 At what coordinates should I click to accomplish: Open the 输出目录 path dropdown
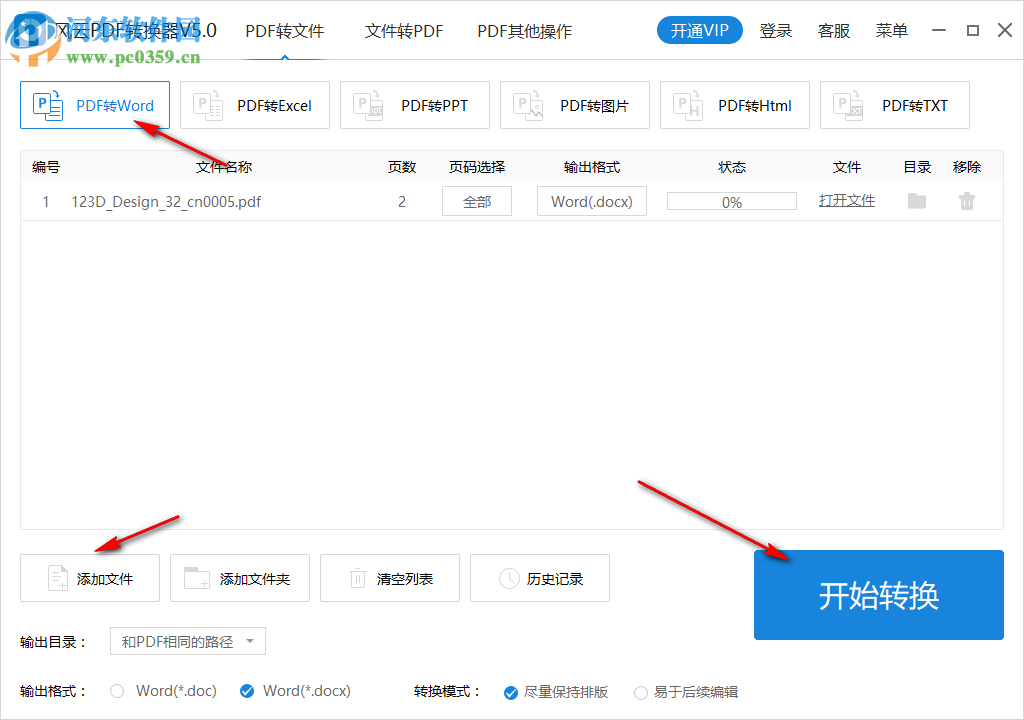click(x=187, y=641)
